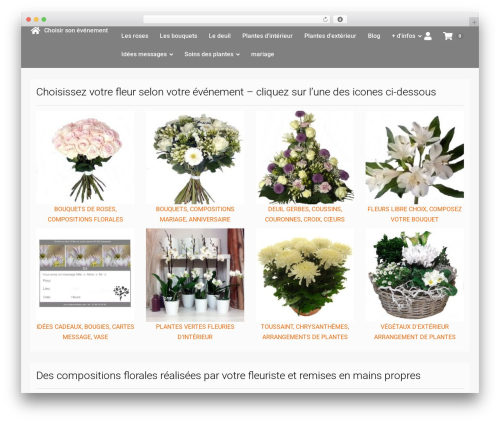Open 'Végétaux d'extérieur arrangement de plantes' link
Screen dimensions: 500x423
pyautogui.click(x=414, y=332)
